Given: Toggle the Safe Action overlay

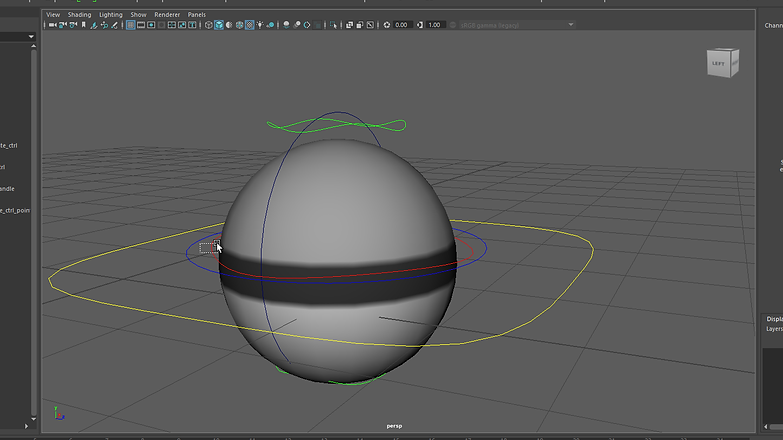Looking at the screenshot, I should (x=182, y=25).
